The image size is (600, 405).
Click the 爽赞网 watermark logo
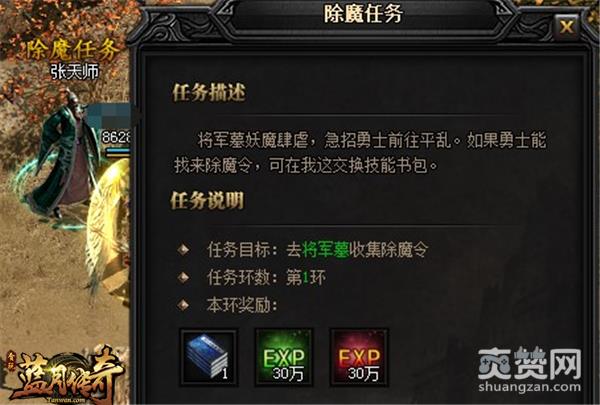[530, 364]
